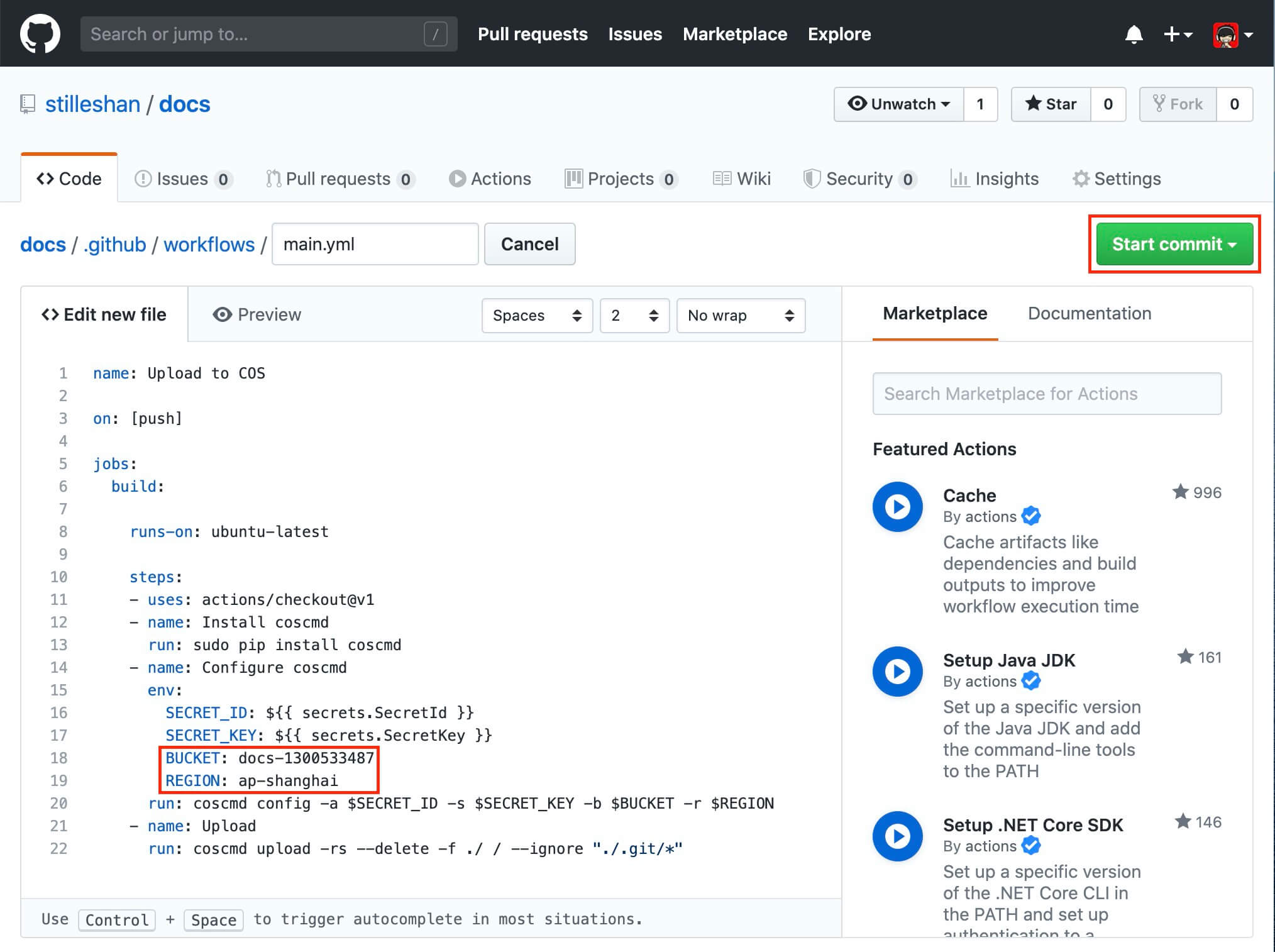
Task: Click the GitHub Octocat logo
Action: click(x=40, y=34)
